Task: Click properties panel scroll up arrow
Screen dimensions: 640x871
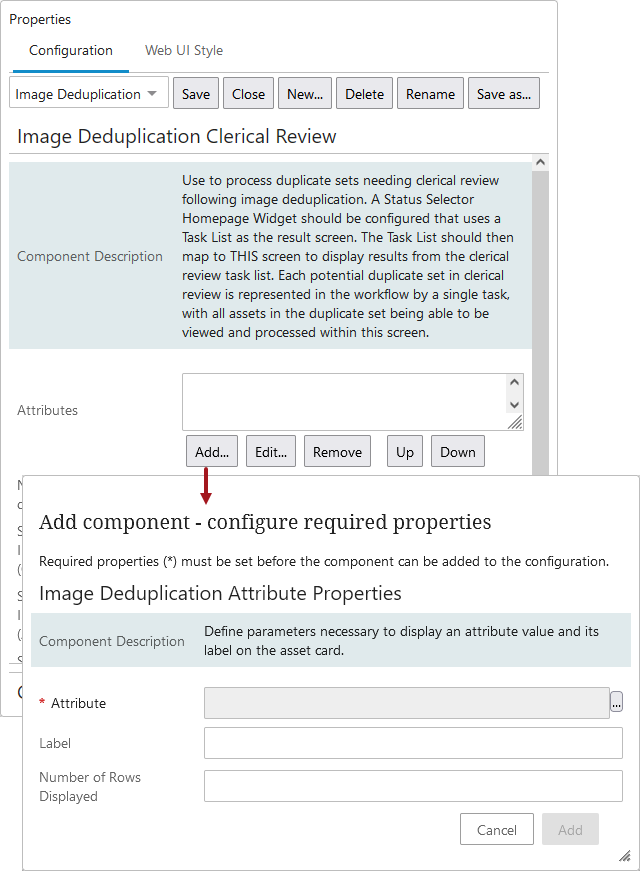Action: tap(540, 162)
